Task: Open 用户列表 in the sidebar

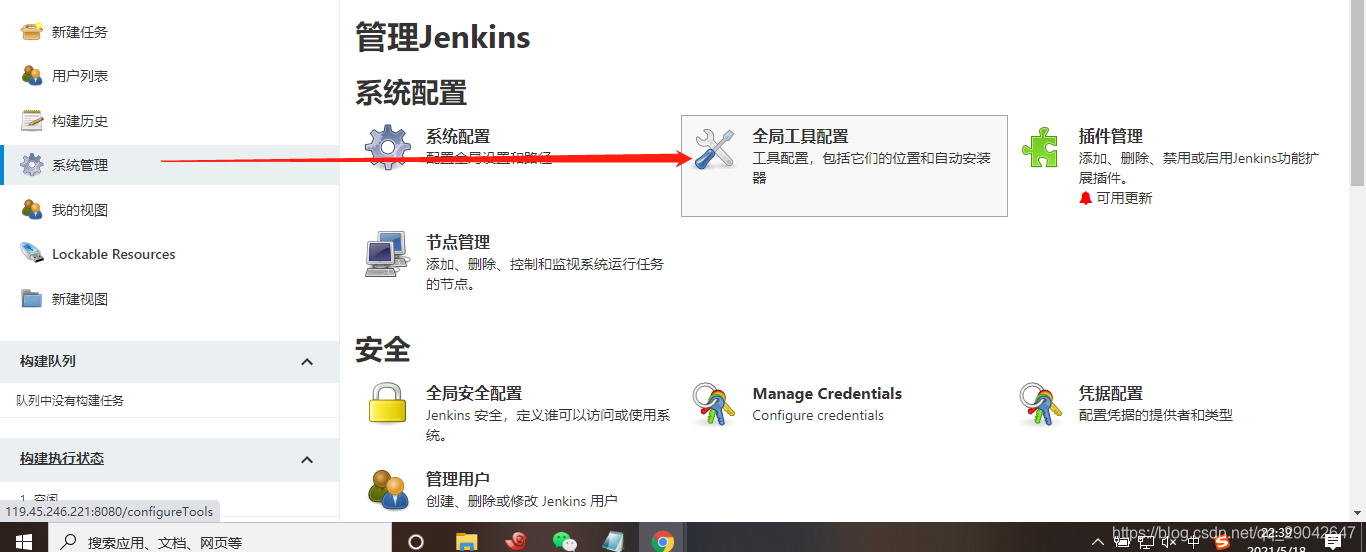Action: [80, 76]
